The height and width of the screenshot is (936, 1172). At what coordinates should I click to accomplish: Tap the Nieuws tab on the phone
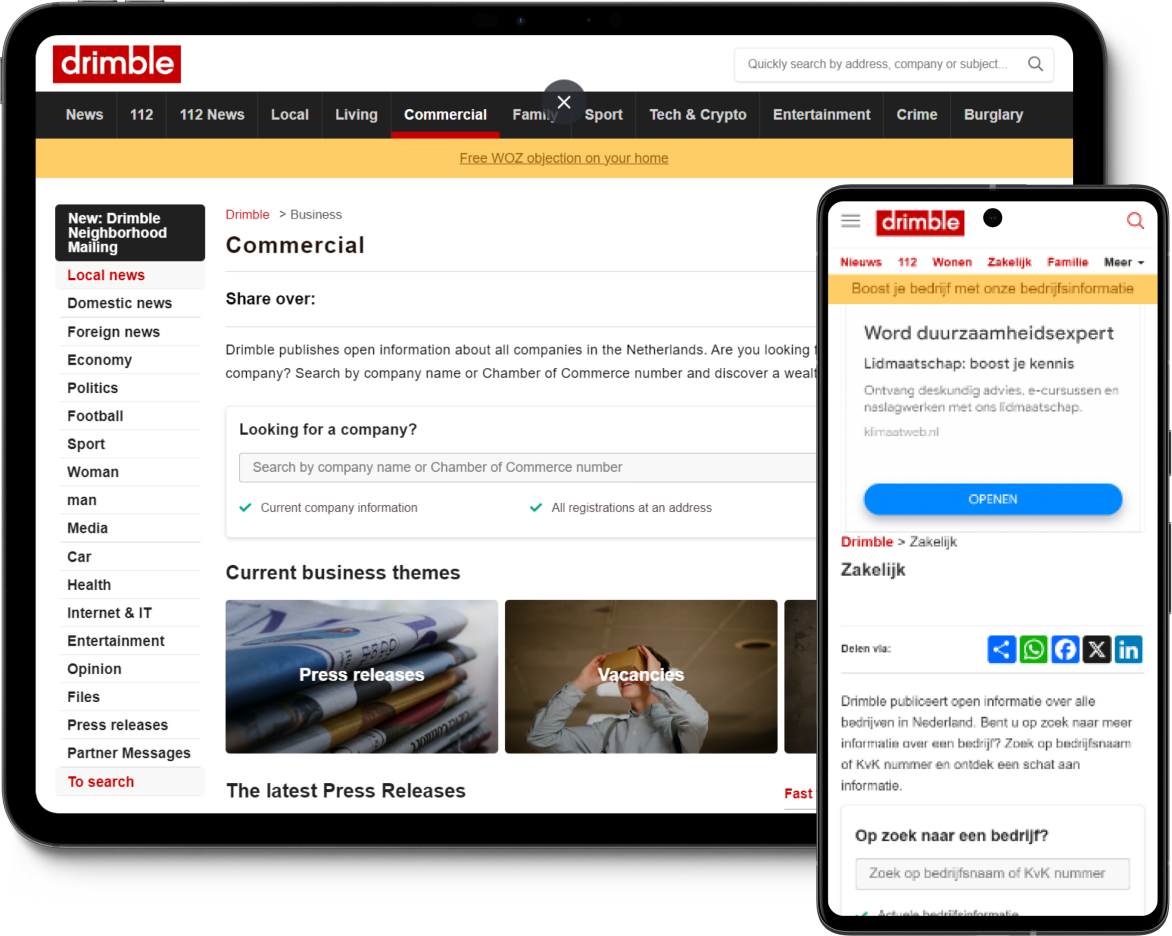(861, 262)
